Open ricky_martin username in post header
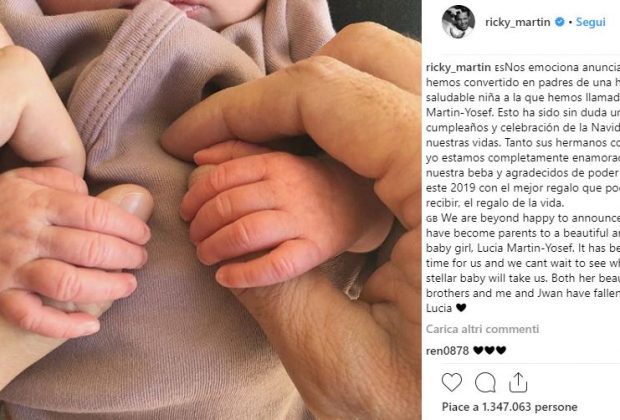This screenshot has width=620, height=420. pyautogui.click(x=518, y=22)
